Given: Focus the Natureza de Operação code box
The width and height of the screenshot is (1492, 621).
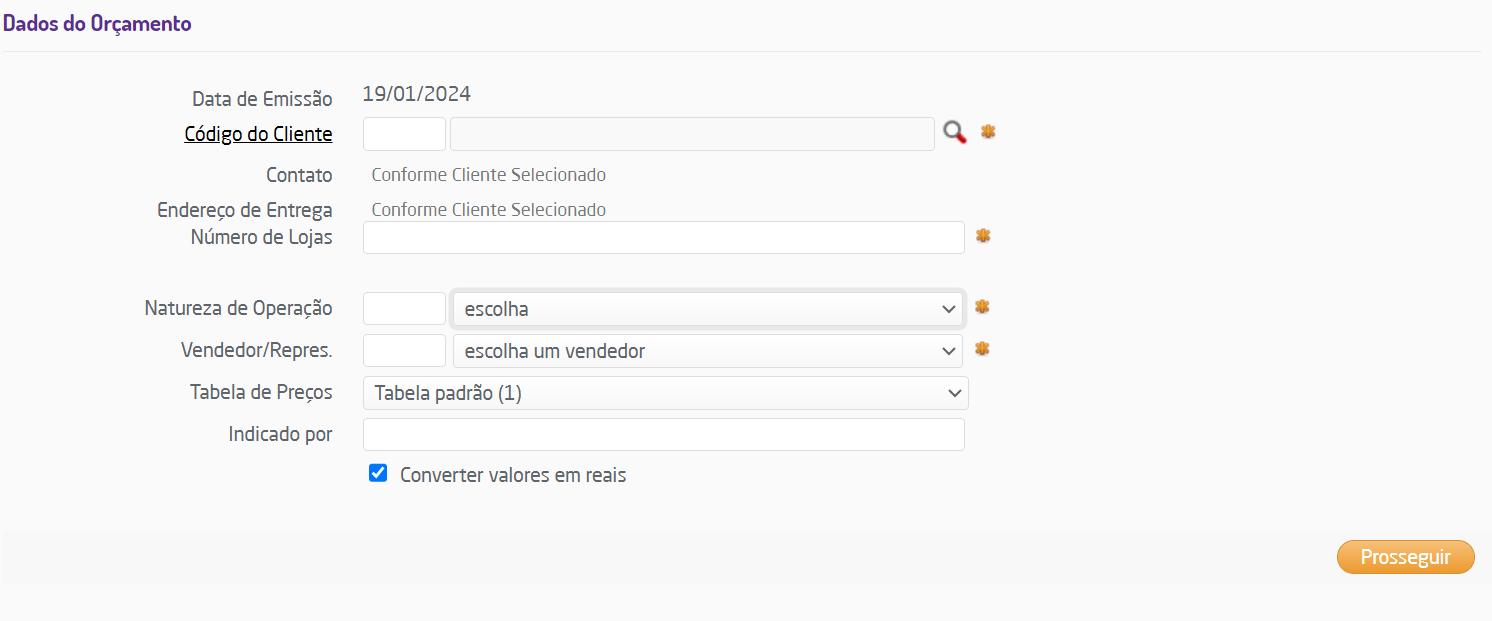Looking at the screenshot, I should pyautogui.click(x=404, y=309).
